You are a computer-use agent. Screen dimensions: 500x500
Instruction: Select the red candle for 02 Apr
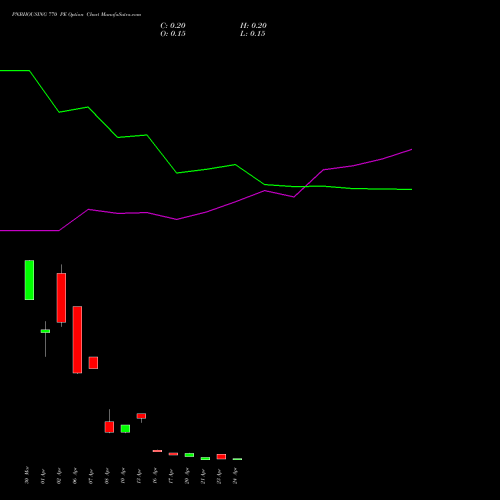click(61, 298)
